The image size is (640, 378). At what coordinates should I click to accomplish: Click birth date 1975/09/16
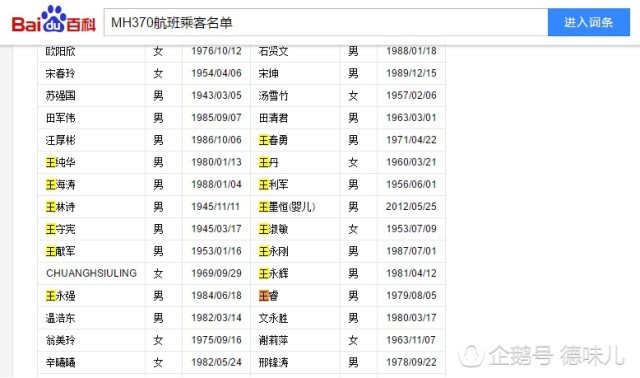pyautogui.click(x=216, y=340)
